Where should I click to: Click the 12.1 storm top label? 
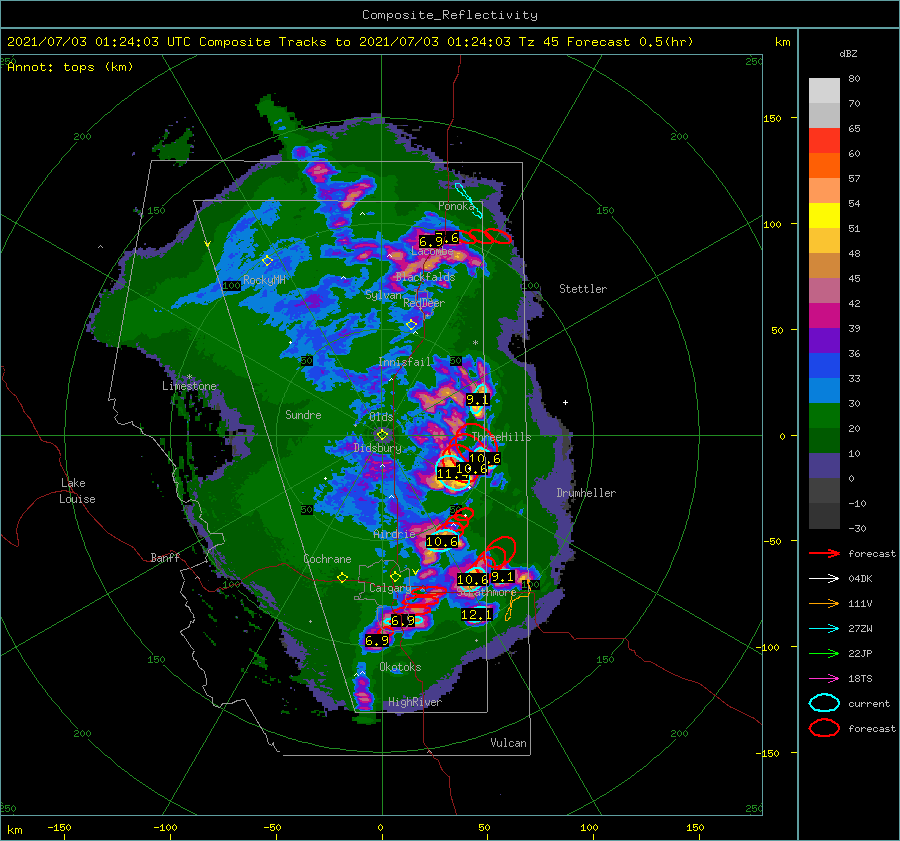coord(476,615)
